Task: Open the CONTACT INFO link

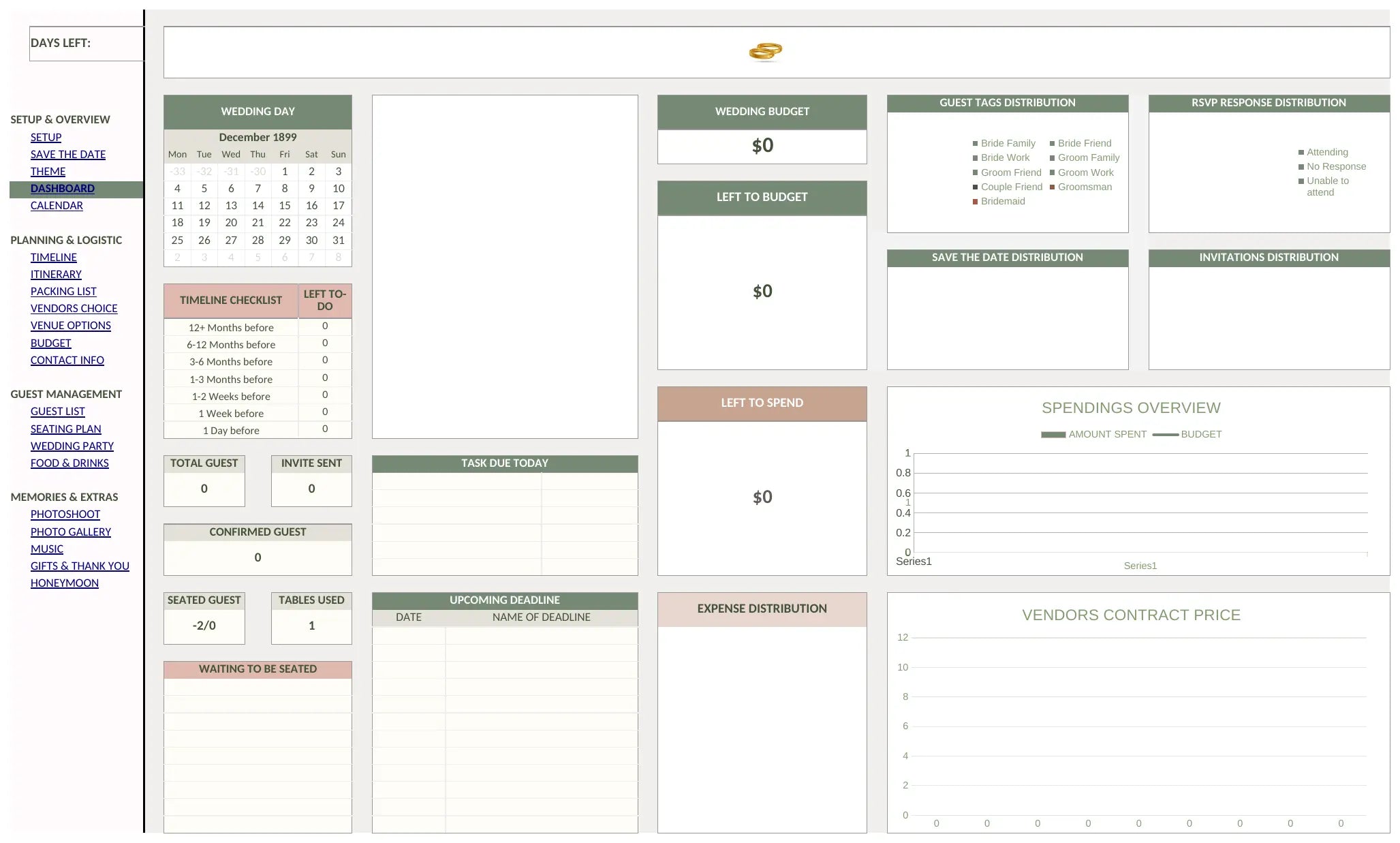Action: click(67, 360)
